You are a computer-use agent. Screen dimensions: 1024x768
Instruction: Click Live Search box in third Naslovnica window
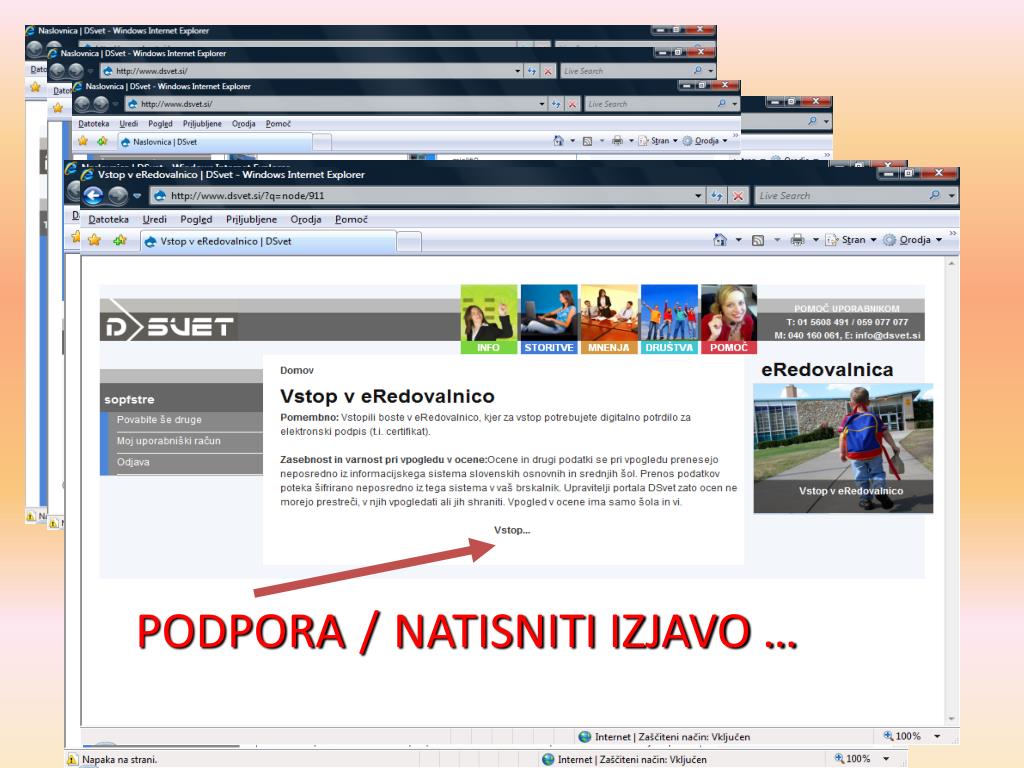[x=650, y=104]
